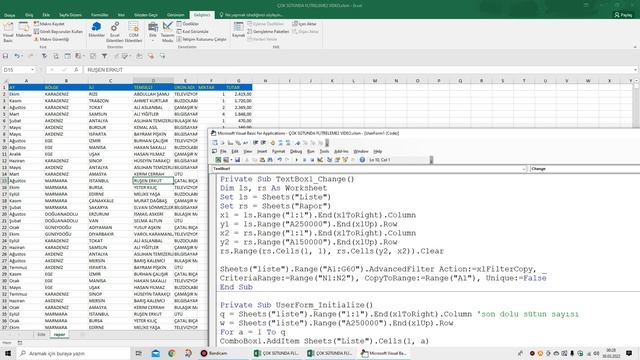Open Excel Eklentileri gear icon
Image resolution: width=640 pixels, height=360 pixels.
click(115, 32)
